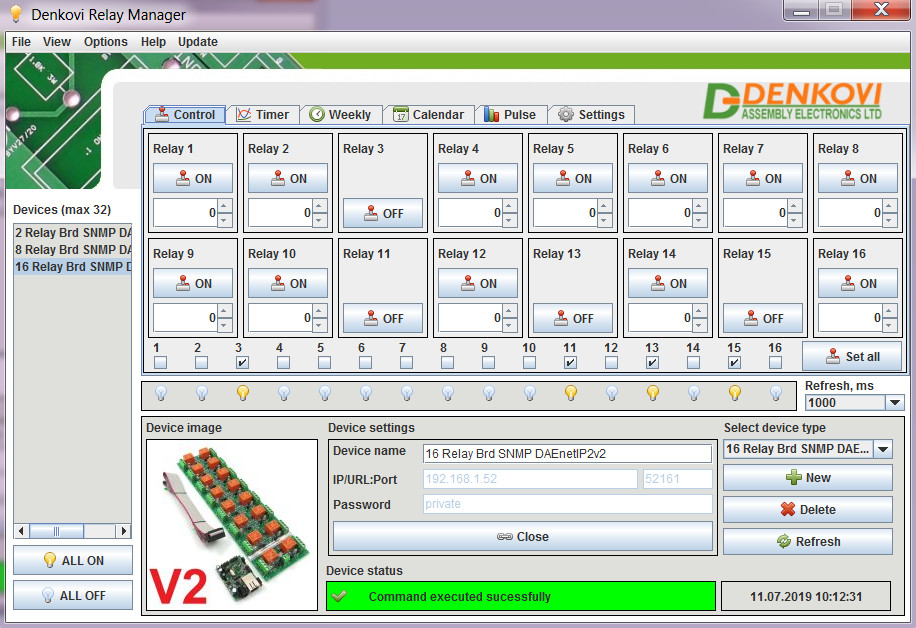
Task: Increase the Relay 1 timer value
Action: (224, 206)
